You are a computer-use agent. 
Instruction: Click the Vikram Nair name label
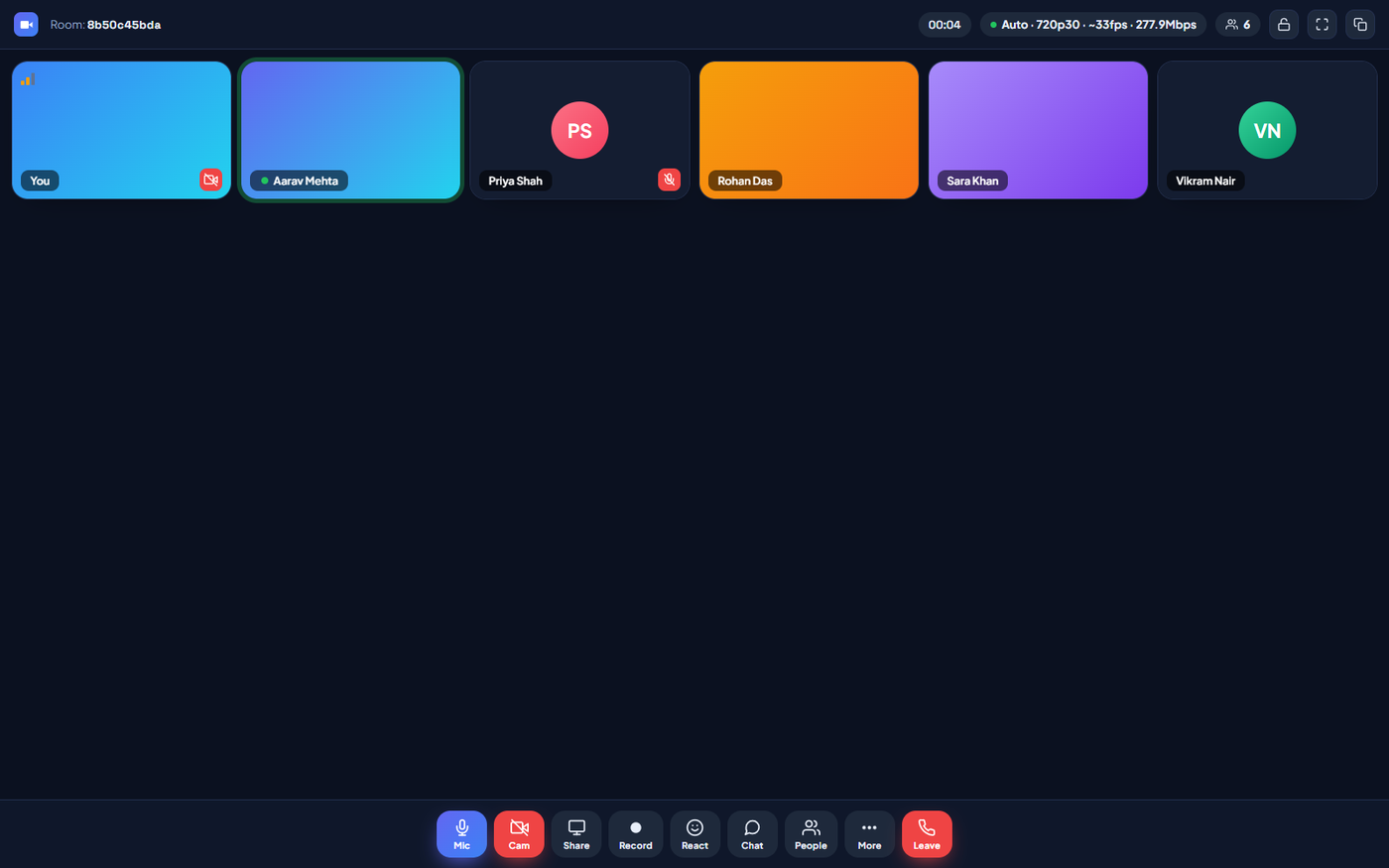[1205, 181]
